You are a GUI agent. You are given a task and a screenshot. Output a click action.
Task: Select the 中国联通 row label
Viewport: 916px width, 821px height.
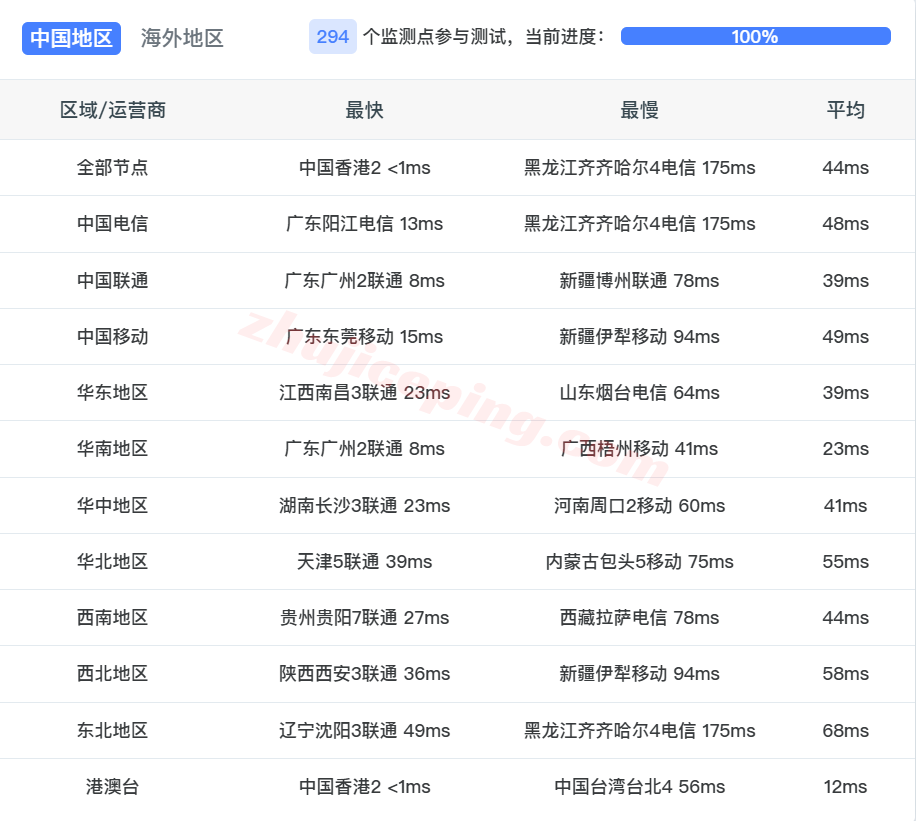pyautogui.click(x=113, y=280)
